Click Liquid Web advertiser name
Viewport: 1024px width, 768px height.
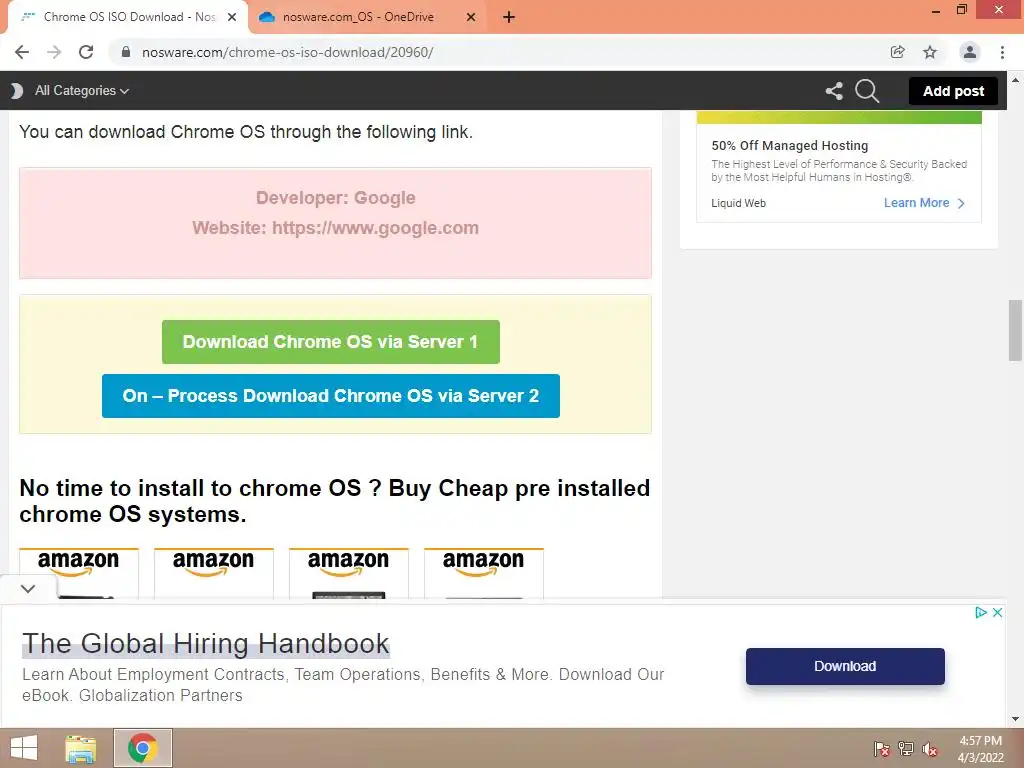coord(738,203)
